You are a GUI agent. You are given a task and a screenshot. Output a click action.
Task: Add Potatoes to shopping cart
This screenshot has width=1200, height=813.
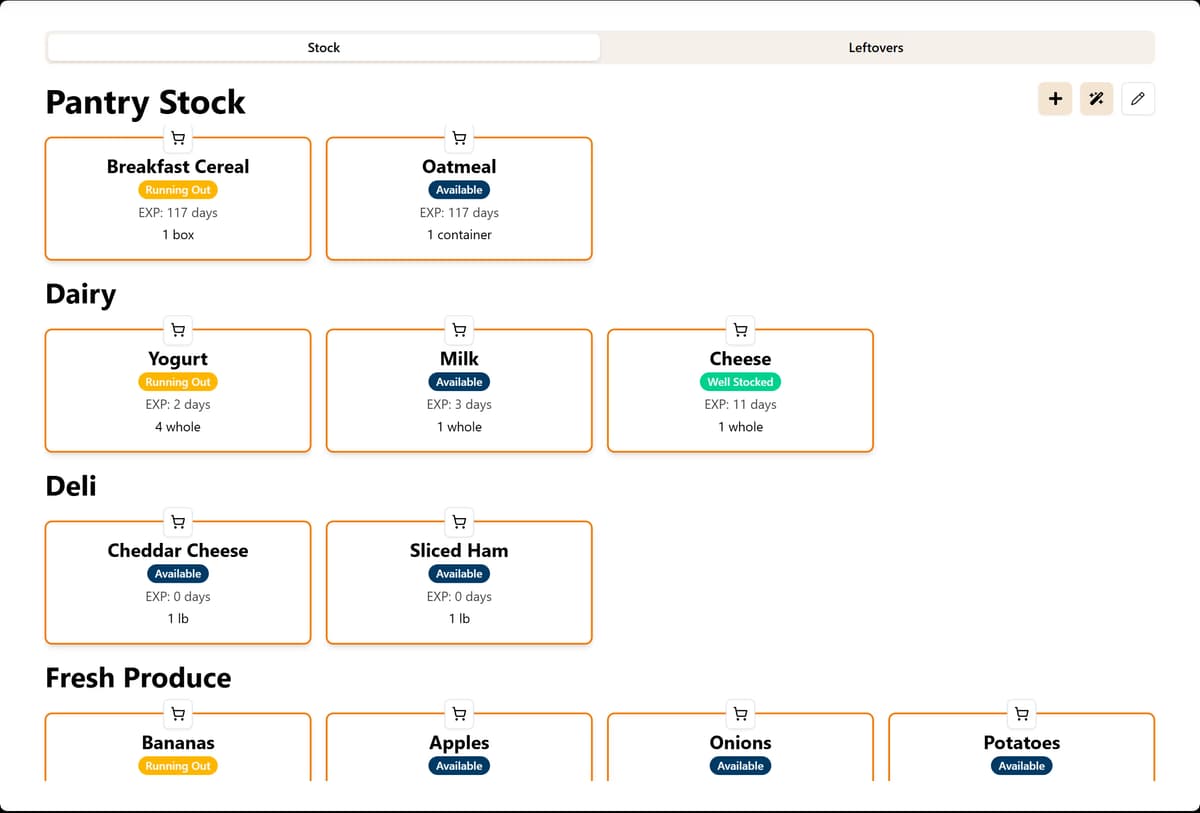point(1021,714)
